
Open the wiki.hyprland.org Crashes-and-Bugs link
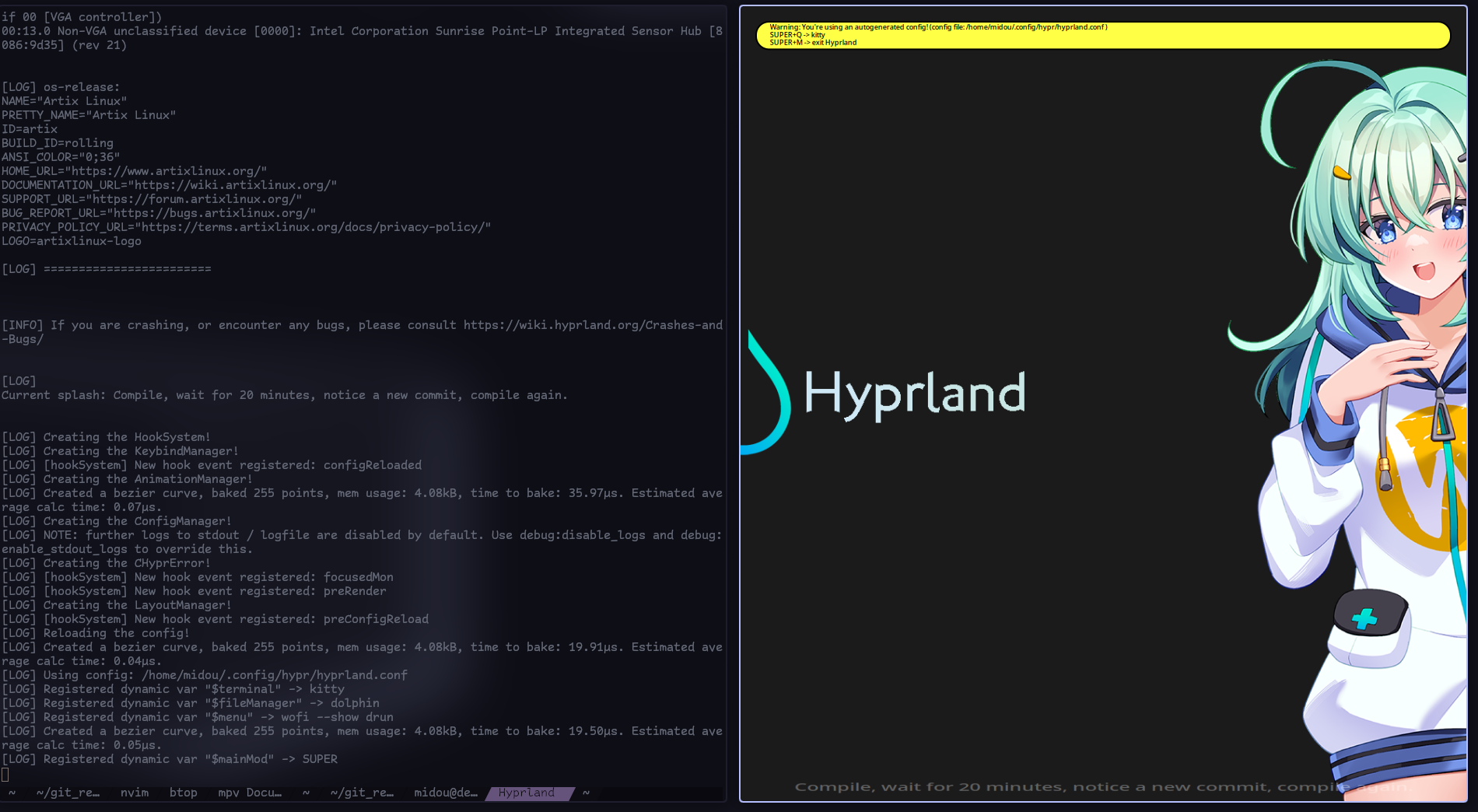tap(593, 325)
